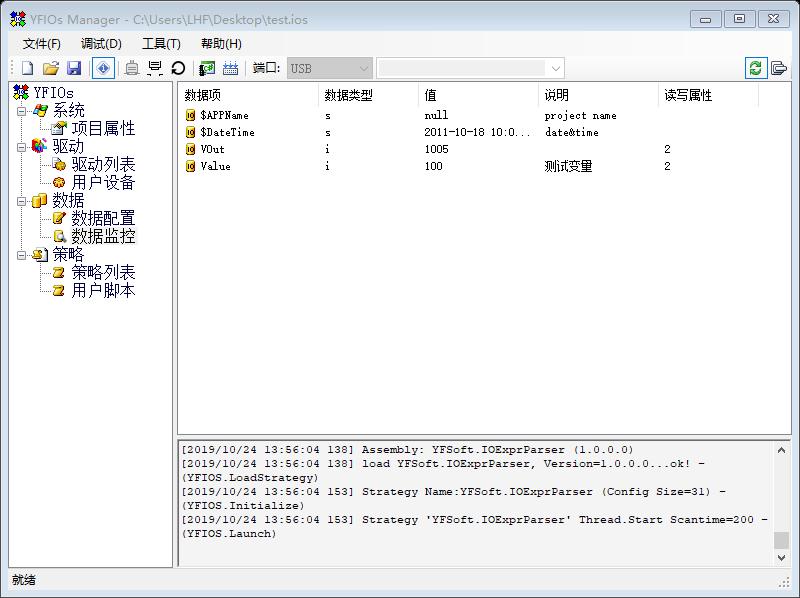Create a new project file from toolbar
The width and height of the screenshot is (800, 598).
[28, 68]
